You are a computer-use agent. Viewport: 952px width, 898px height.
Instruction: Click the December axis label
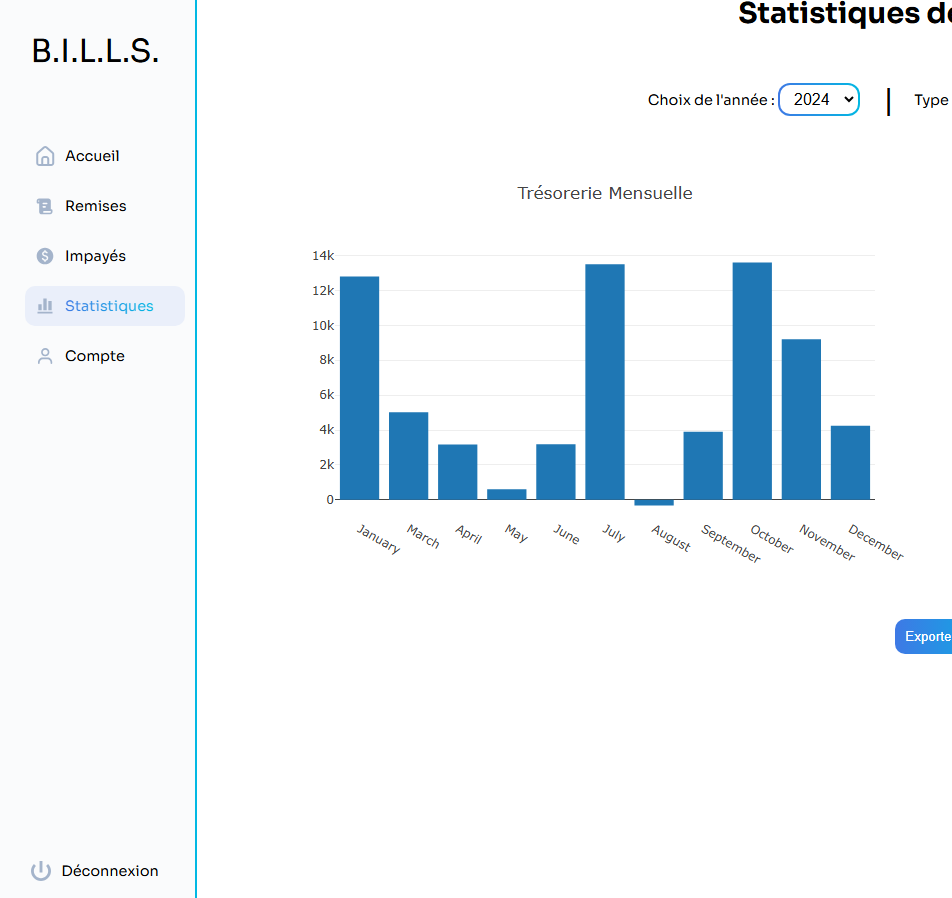coord(876,542)
